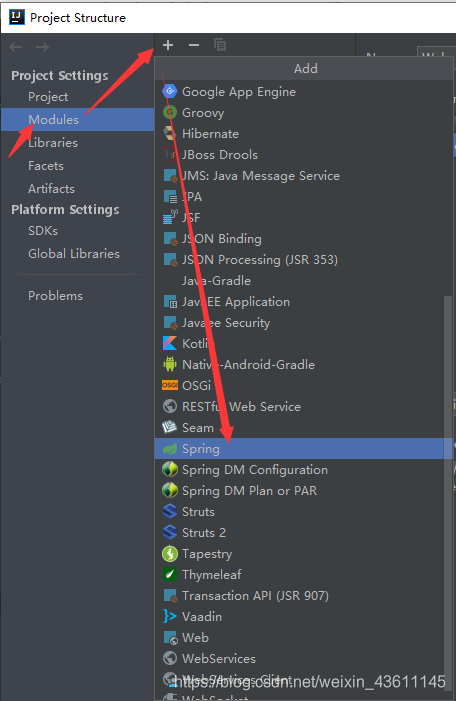456x701 pixels.
Task: Click the JSON Binding icon
Action: pos(170,239)
